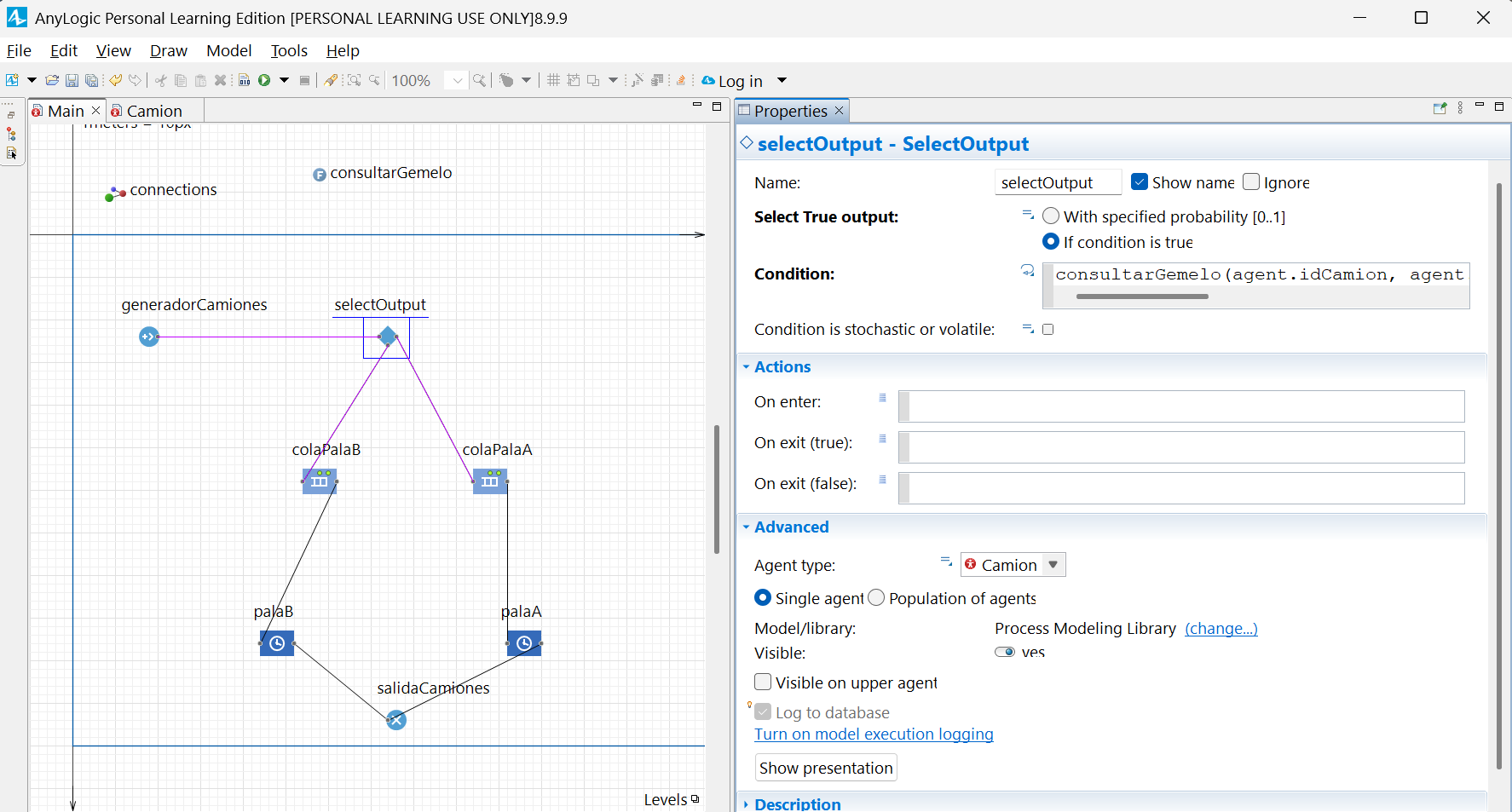Select the colaPalaB queue block
The width and height of the screenshot is (1512, 812).
tap(320, 481)
